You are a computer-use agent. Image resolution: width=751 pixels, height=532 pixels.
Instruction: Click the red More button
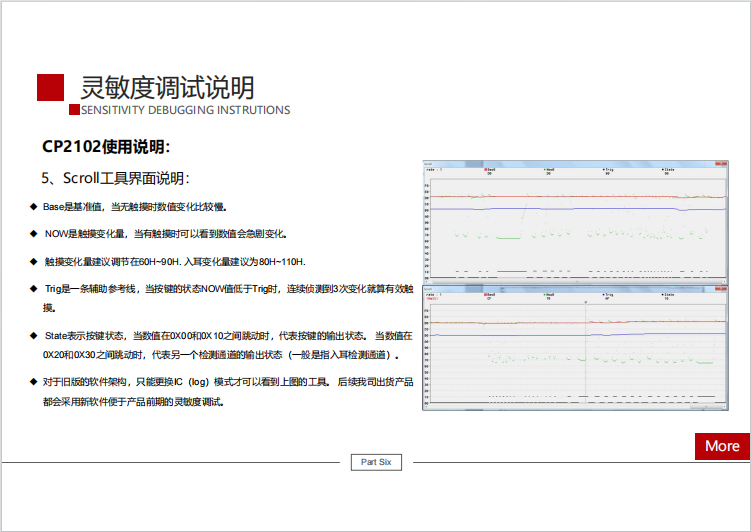tap(722, 446)
